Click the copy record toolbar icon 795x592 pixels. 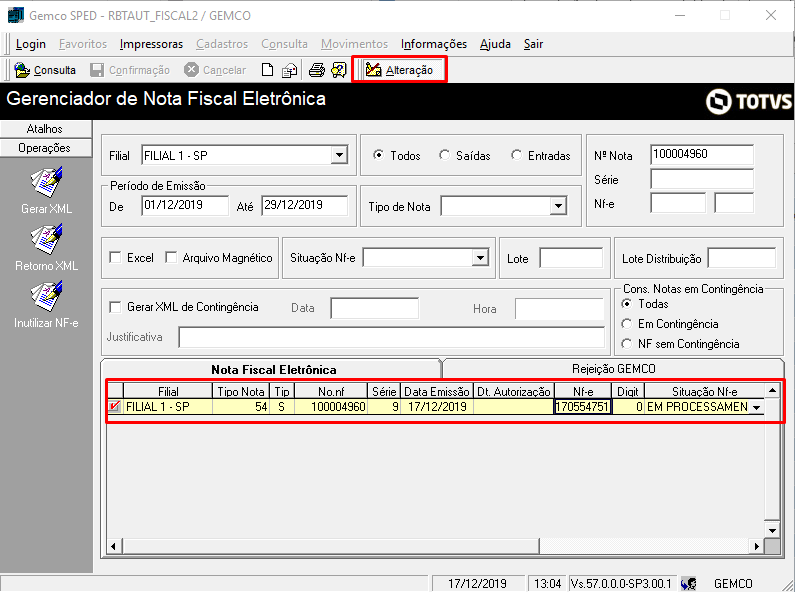pyautogui.click(x=290, y=70)
